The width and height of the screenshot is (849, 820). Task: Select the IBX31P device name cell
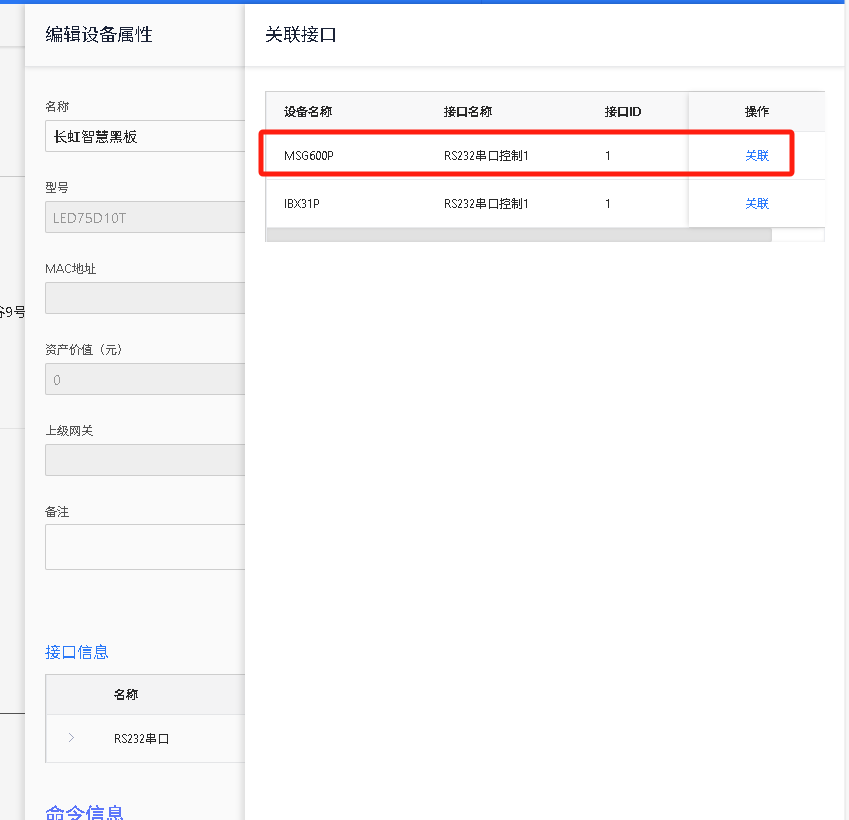[304, 204]
